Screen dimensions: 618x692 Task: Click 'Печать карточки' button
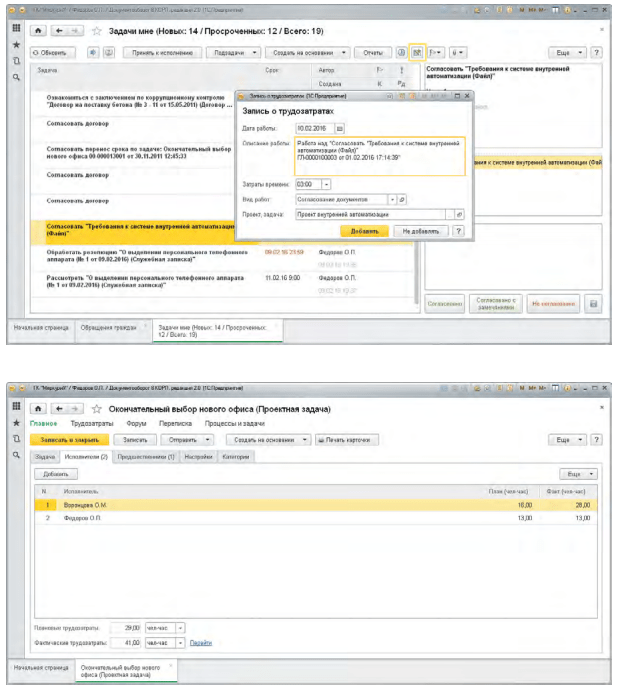click(347, 440)
